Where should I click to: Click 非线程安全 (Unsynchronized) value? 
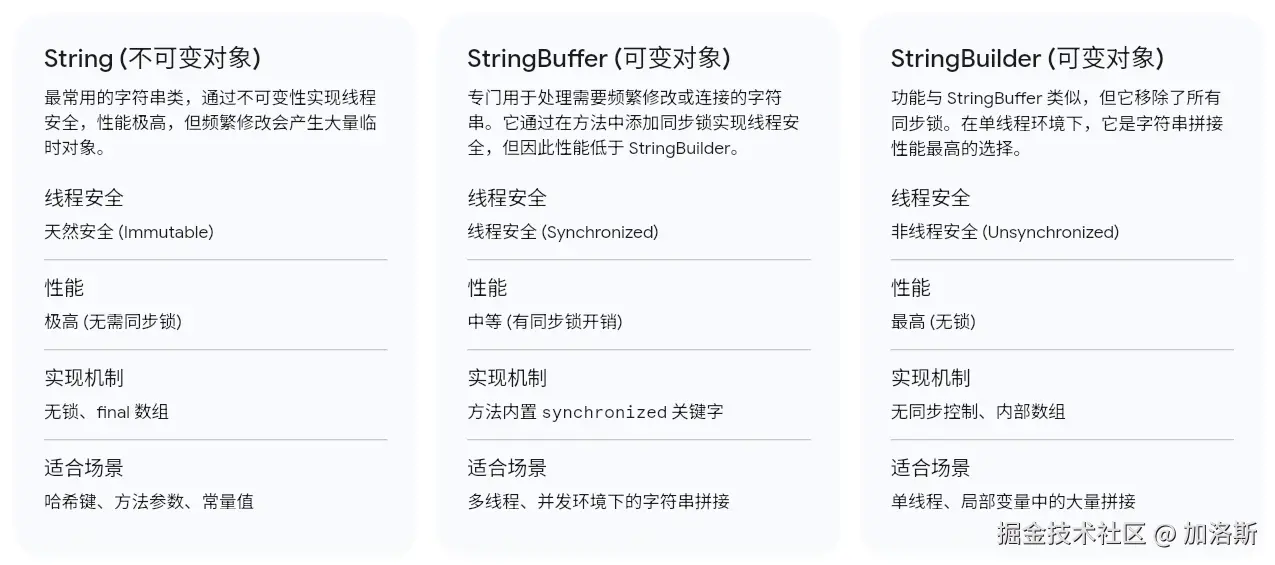pos(1005,232)
